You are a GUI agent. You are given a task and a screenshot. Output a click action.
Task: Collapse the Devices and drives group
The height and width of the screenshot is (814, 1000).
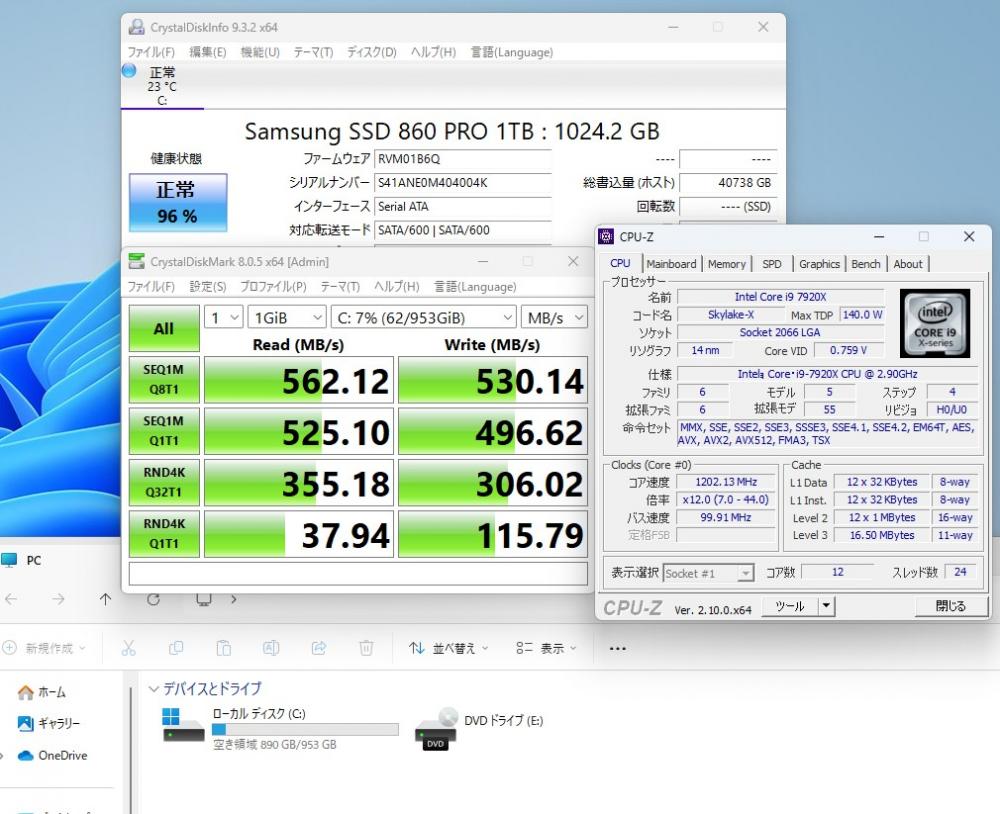[153, 689]
